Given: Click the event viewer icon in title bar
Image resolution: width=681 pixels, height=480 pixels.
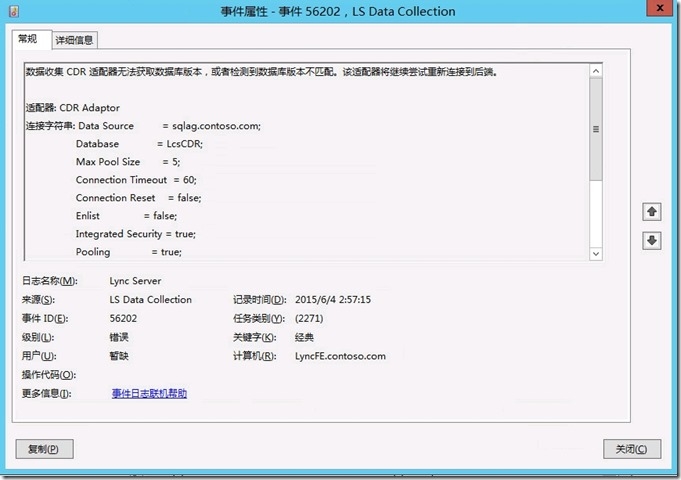Looking at the screenshot, I should click(x=14, y=11).
